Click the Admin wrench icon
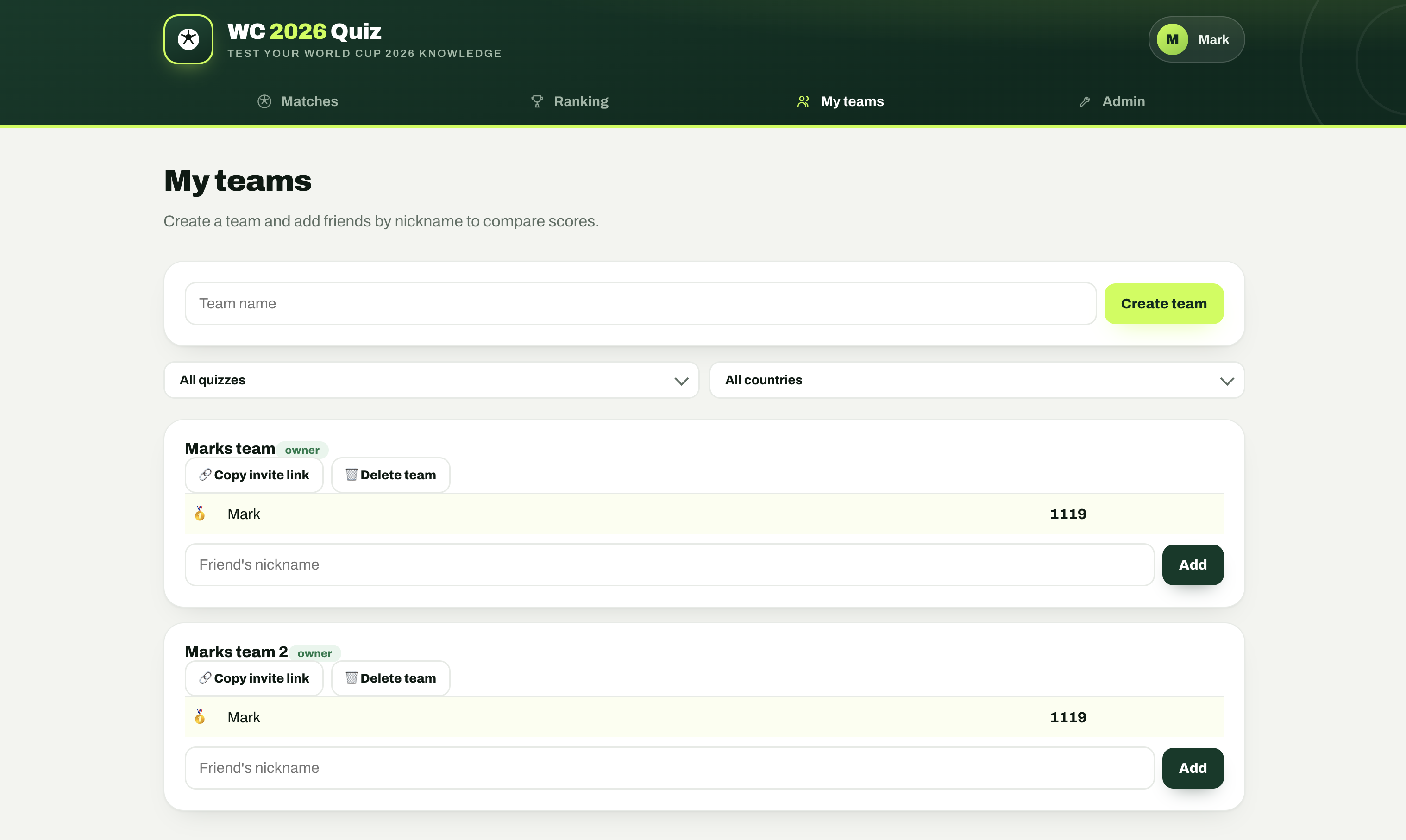Image resolution: width=1406 pixels, height=840 pixels. (x=1085, y=102)
